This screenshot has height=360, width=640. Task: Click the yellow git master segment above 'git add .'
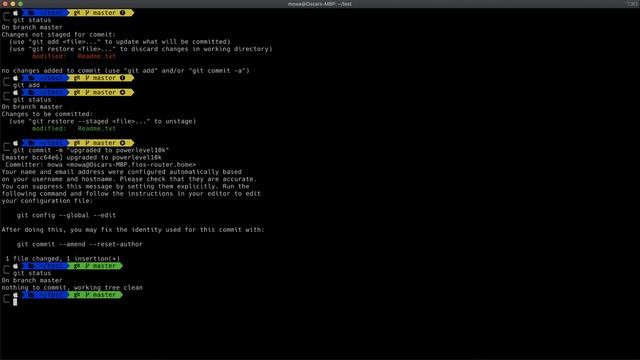coord(100,78)
